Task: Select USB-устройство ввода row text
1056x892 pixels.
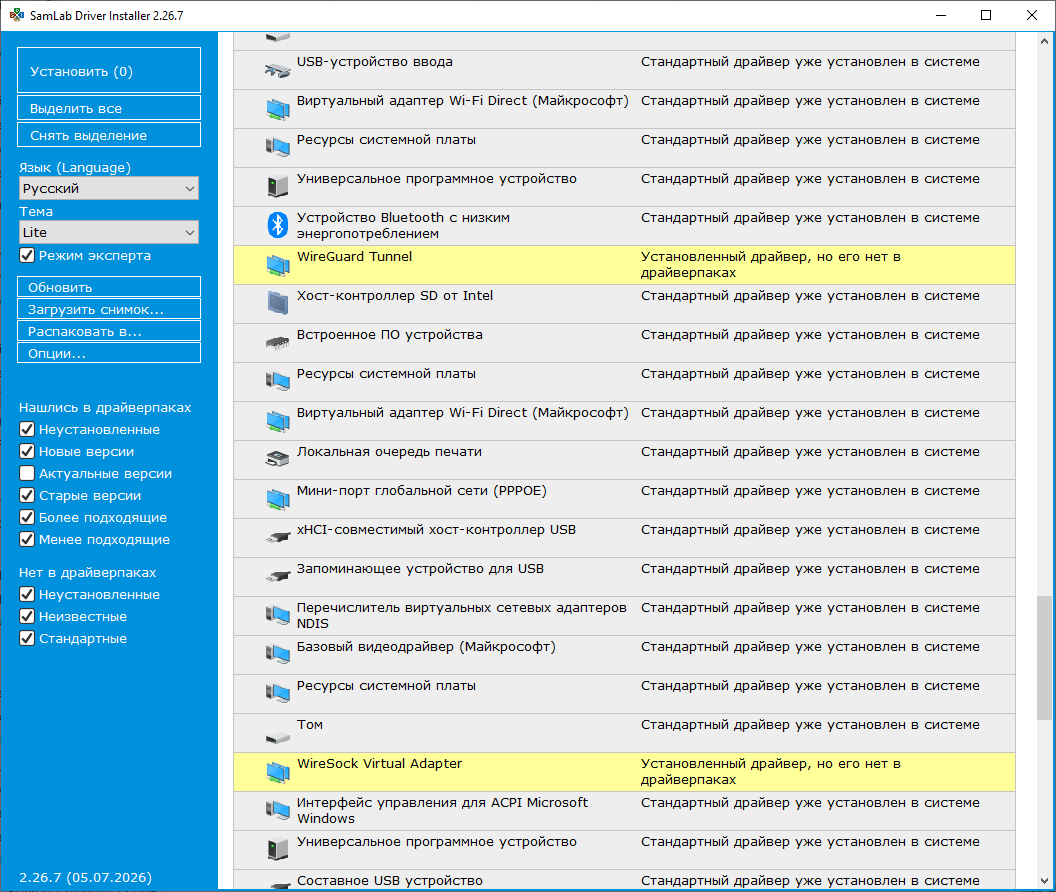Action: (374, 62)
